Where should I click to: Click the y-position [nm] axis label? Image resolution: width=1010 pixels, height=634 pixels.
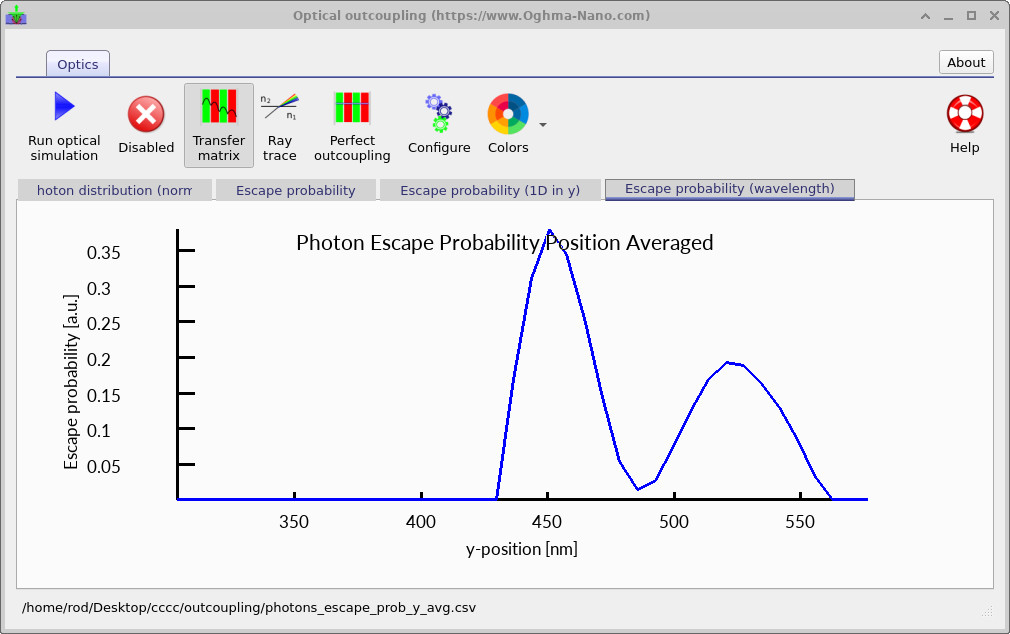[x=522, y=550]
